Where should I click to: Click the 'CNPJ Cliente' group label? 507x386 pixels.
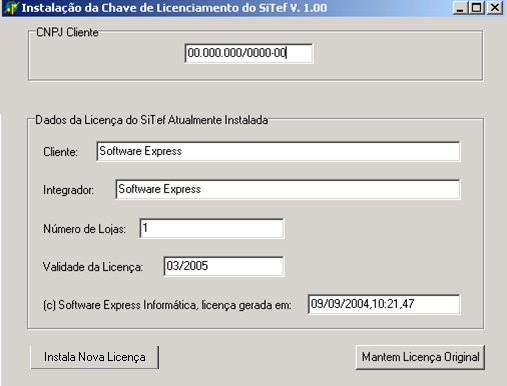click(67, 33)
